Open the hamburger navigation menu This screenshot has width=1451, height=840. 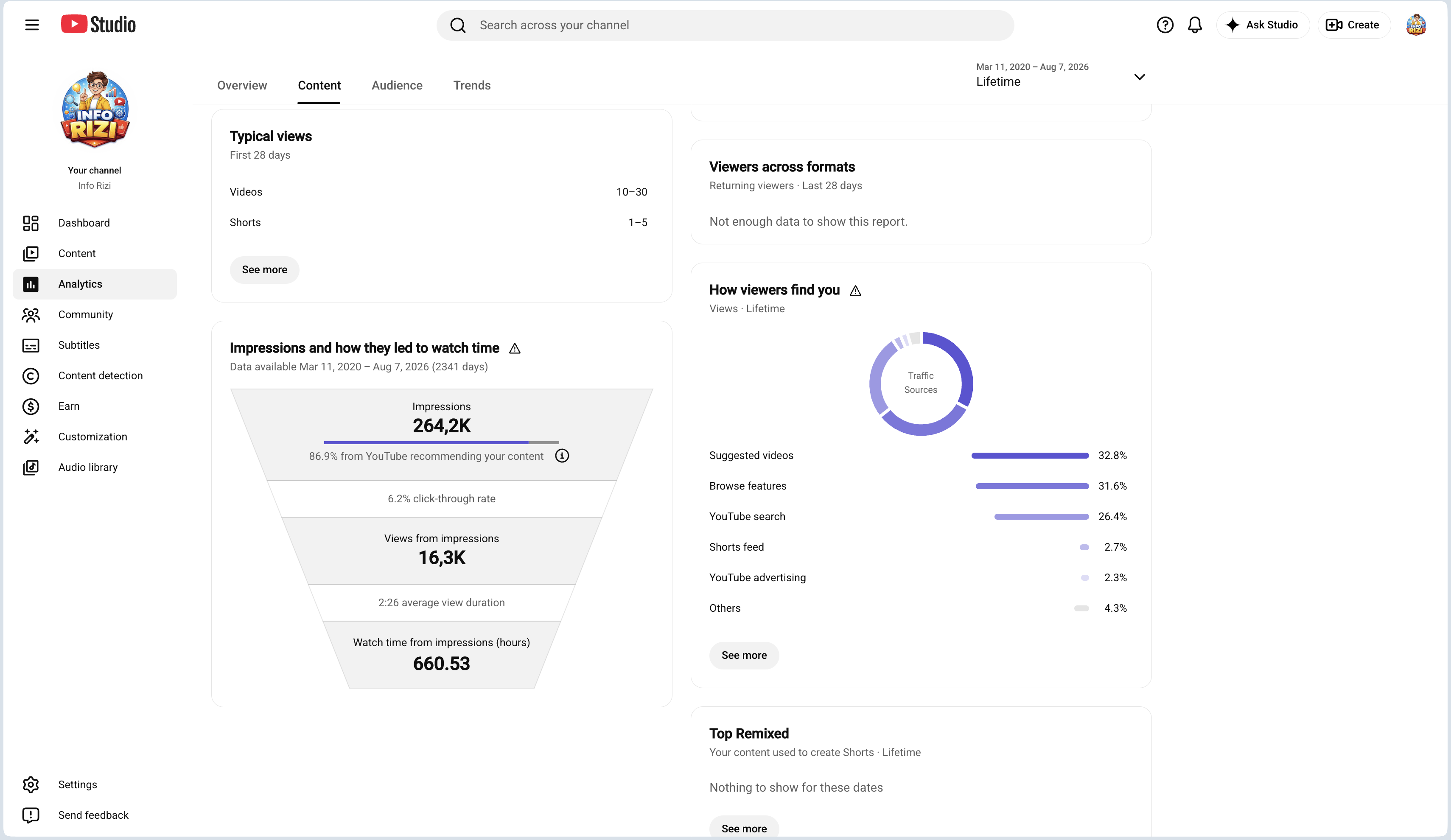(x=32, y=25)
